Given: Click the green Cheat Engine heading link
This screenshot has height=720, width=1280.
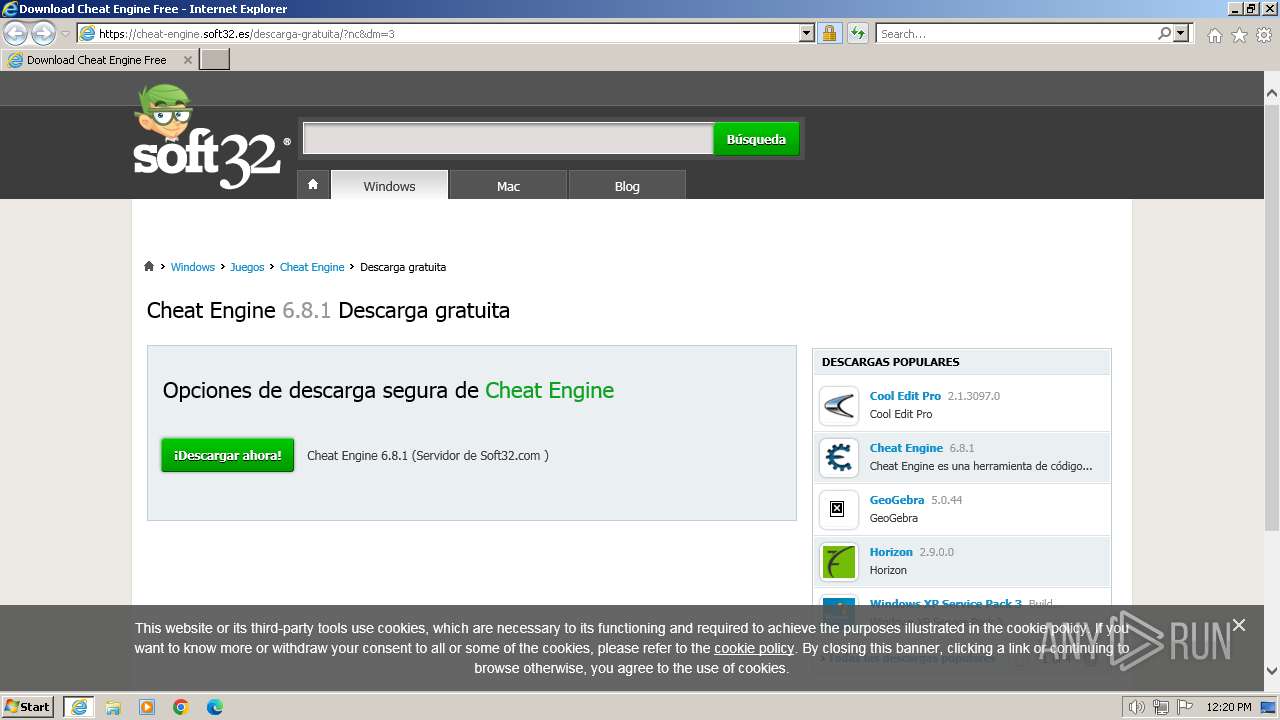Looking at the screenshot, I should [549, 390].
